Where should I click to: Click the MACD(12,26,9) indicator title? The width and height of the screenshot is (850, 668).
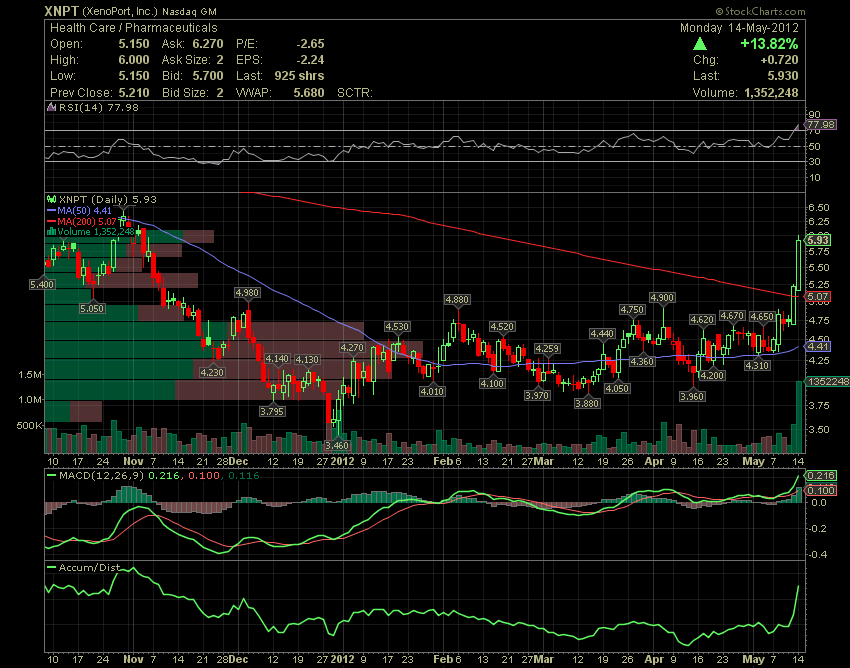[x=101, y=476]
